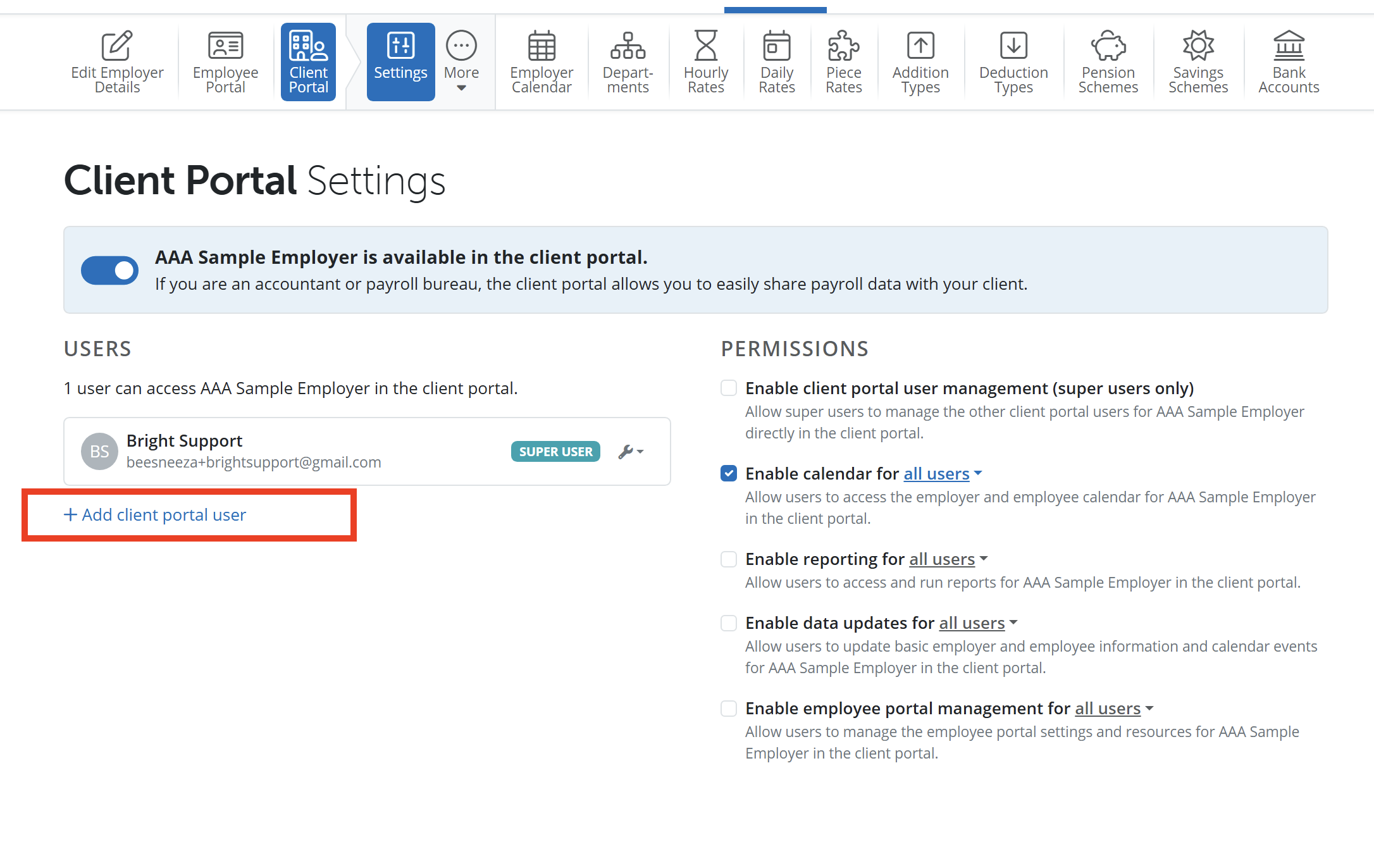
Task: Click '1 user can access' text
Action: coord(290,388)
